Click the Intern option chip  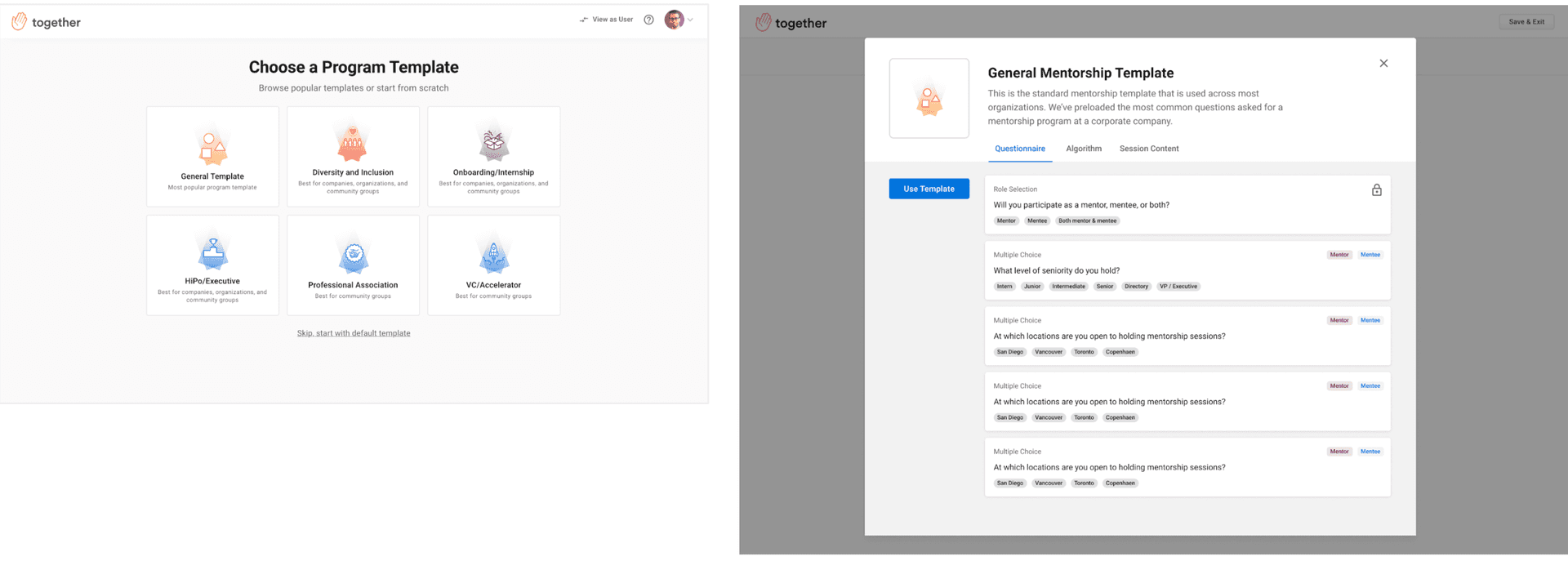1004,287
